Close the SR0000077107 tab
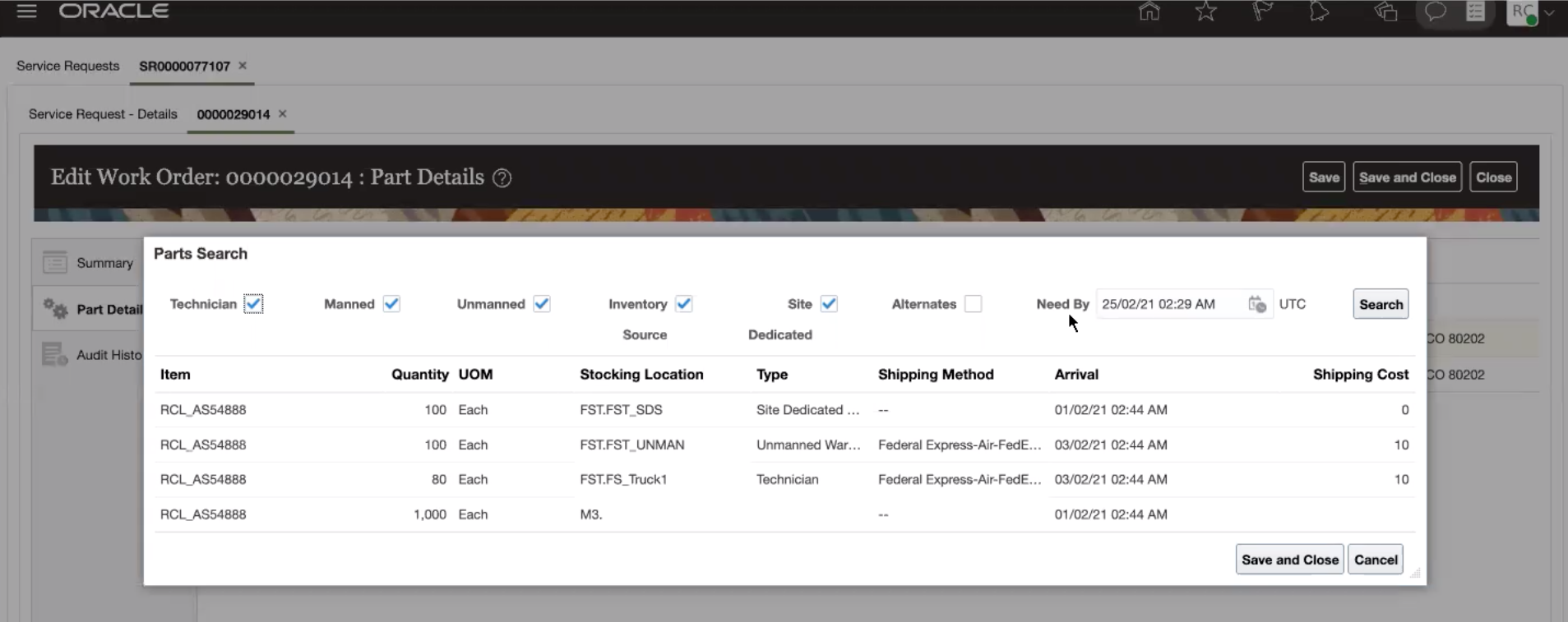This screenshot has width=1568, height=622. (x=243, y=66)
